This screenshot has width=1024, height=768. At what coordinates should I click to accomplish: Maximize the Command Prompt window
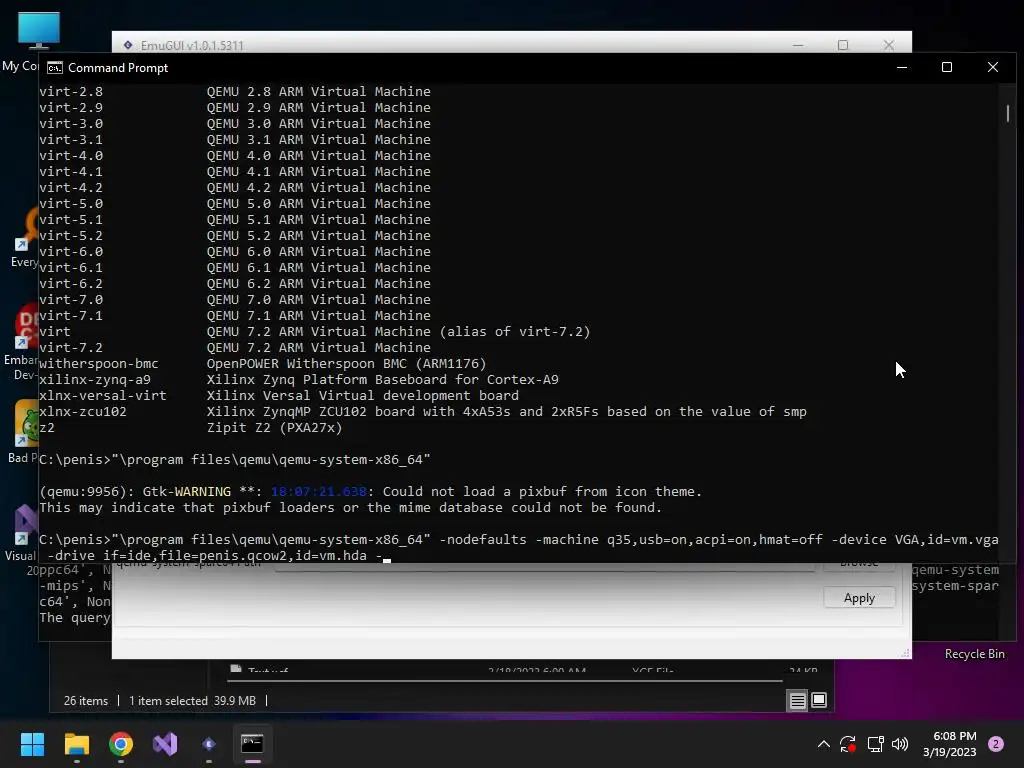pos(947,67)
